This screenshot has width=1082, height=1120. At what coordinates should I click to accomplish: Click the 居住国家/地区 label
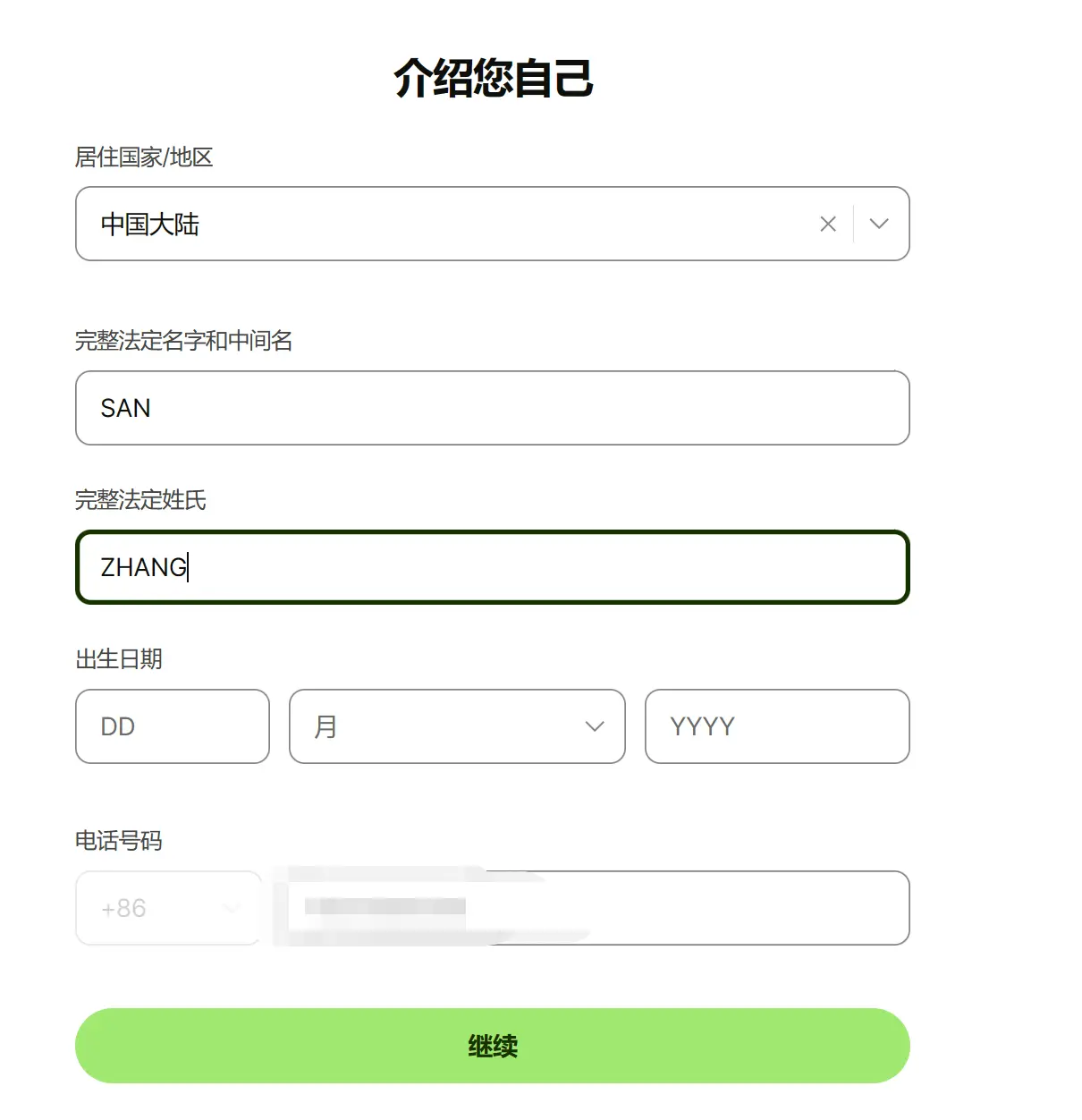pyautogui.click(x=143, y=157)
